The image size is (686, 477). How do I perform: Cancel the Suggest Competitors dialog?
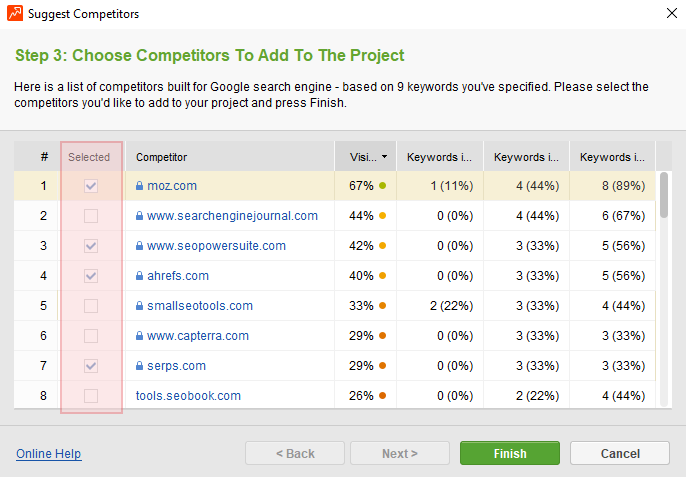[x=619, y=453]
